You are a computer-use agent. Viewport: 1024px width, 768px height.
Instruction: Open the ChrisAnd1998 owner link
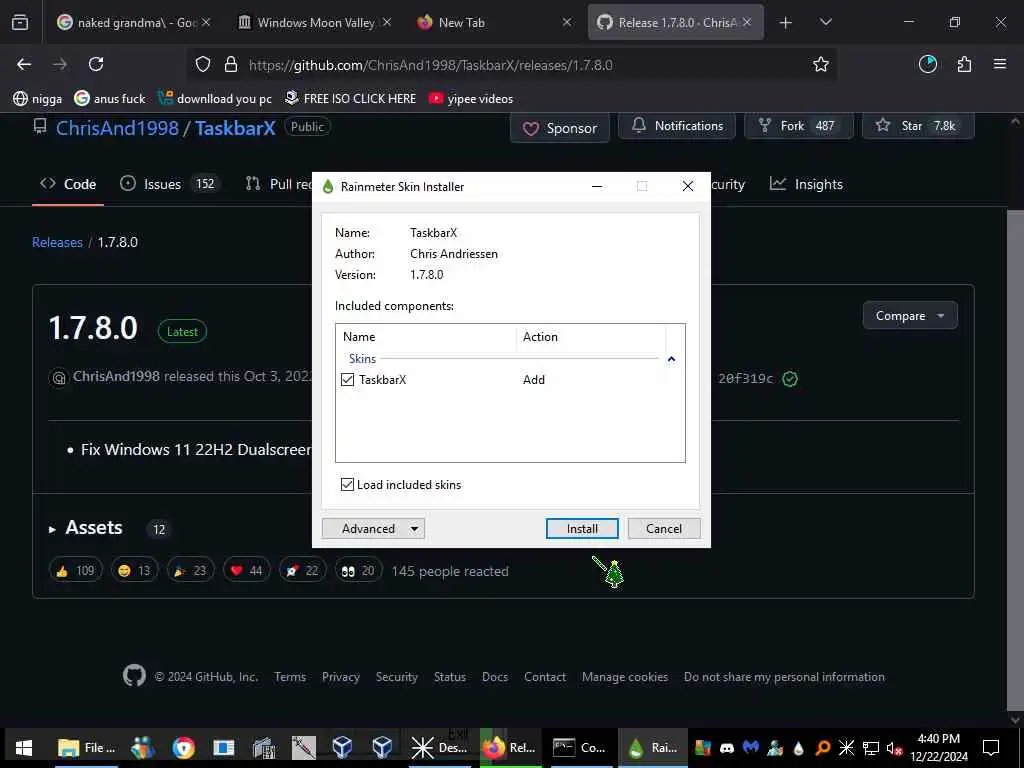coord(117,128)
